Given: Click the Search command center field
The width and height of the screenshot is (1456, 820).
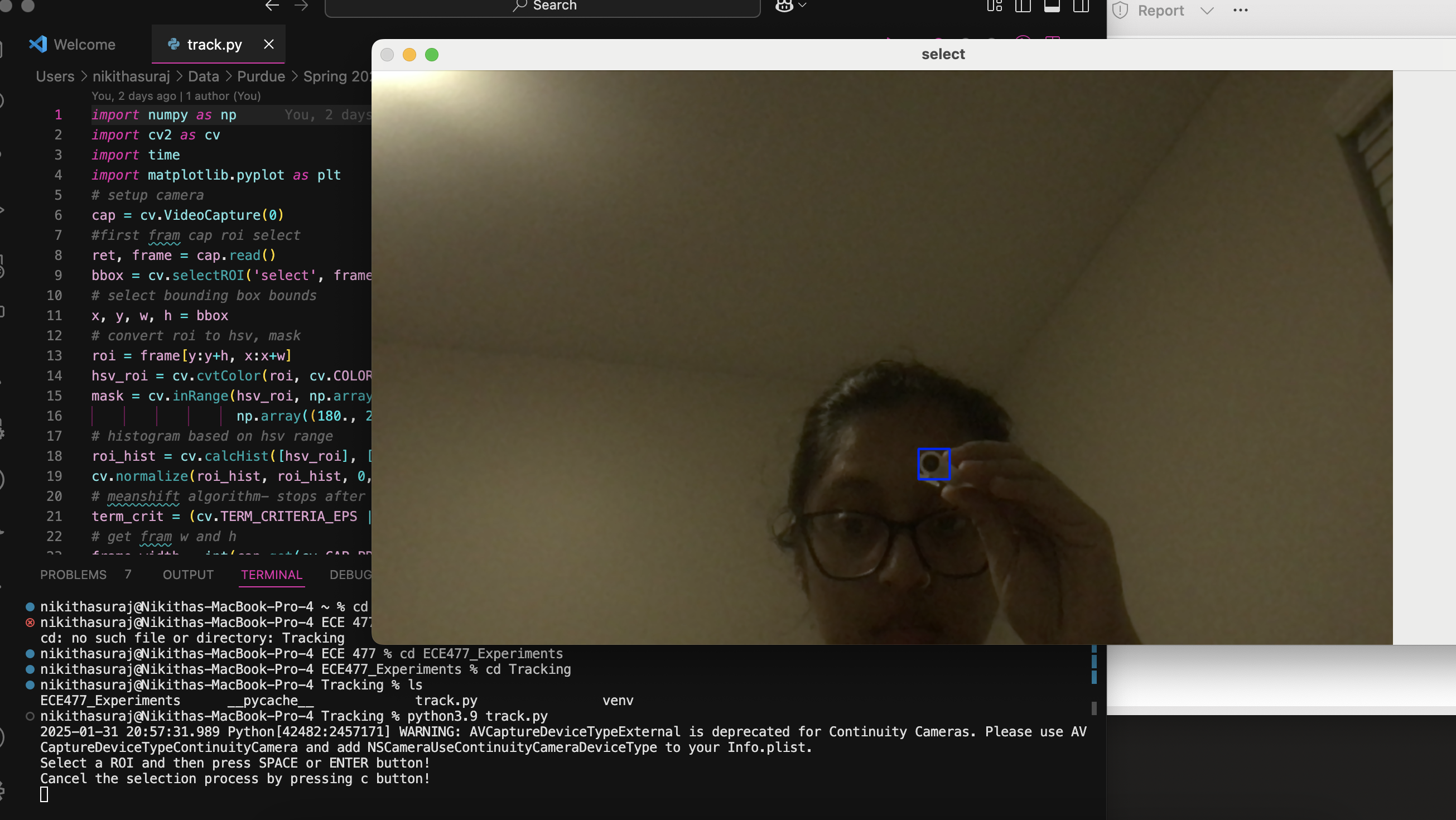Looking at the screenshot, I should pos(542,6).
